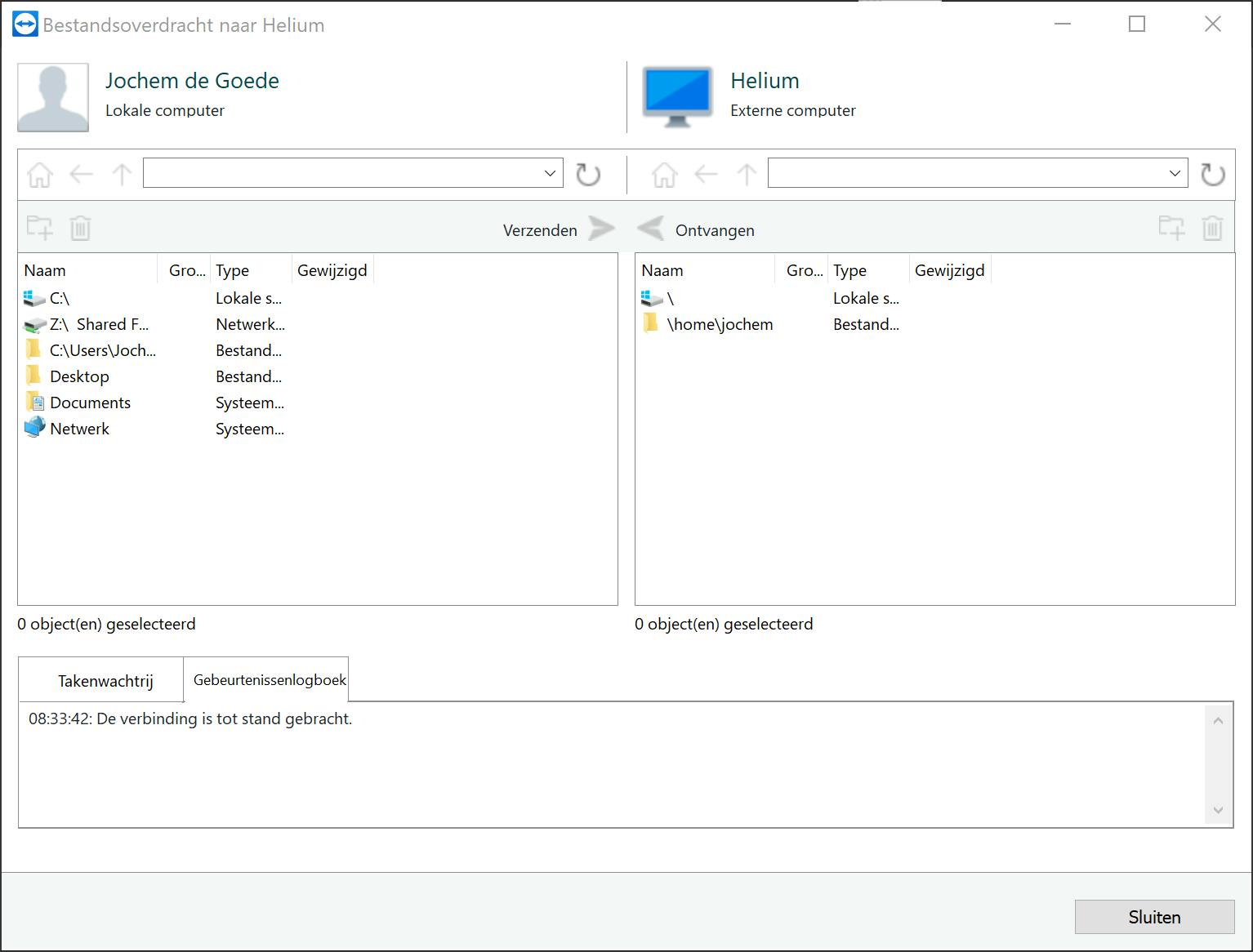Image resolution: width=1253 pixels, height=952 pixels.
Task: Switch to the Takenwachtrij tab
Action: point(105,681)
